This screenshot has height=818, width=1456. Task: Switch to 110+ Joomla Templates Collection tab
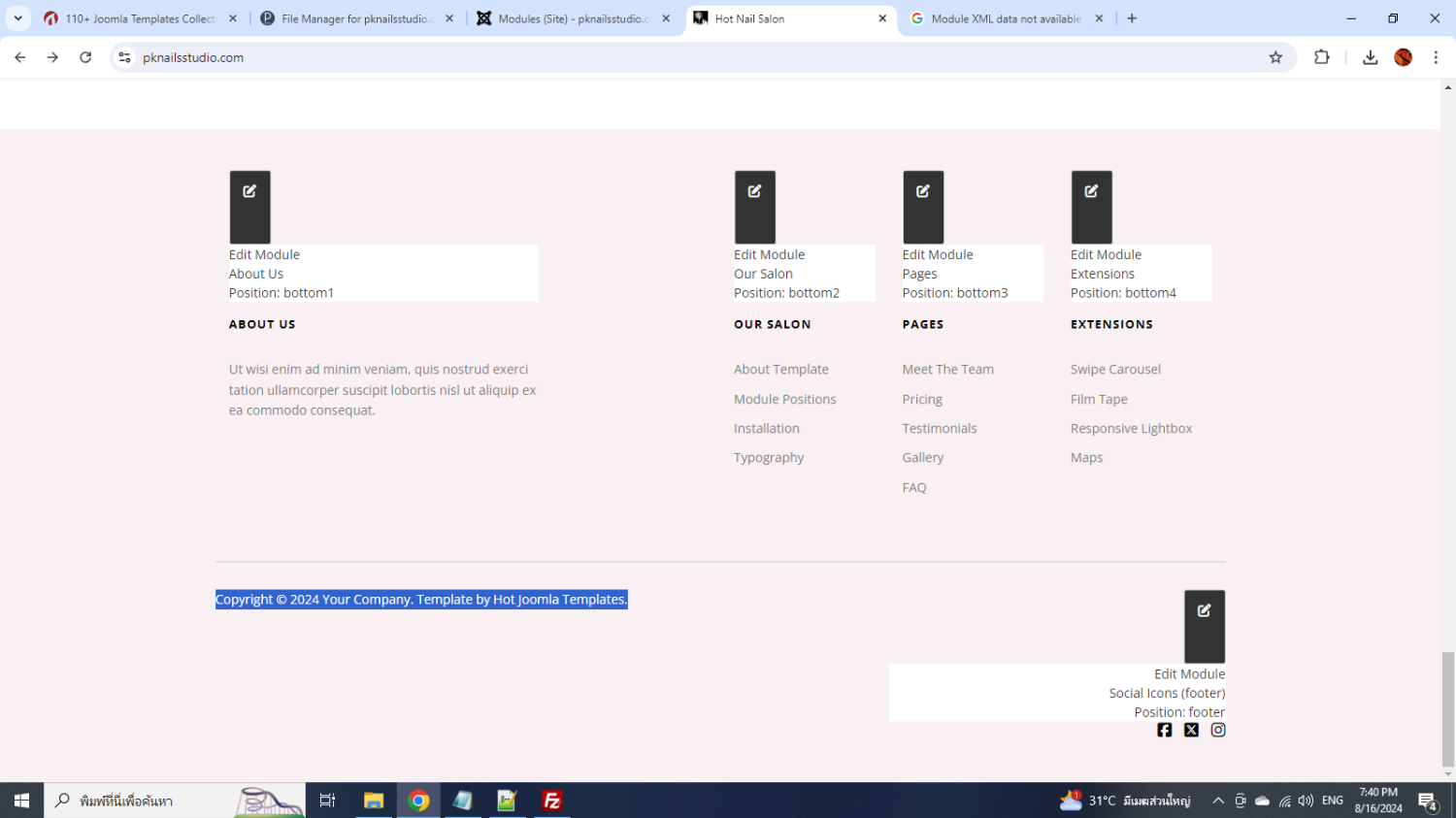[x=142, y=18]
